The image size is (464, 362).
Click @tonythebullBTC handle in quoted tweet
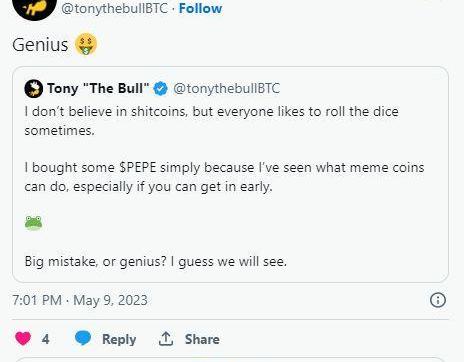click(x=226, y=89)
